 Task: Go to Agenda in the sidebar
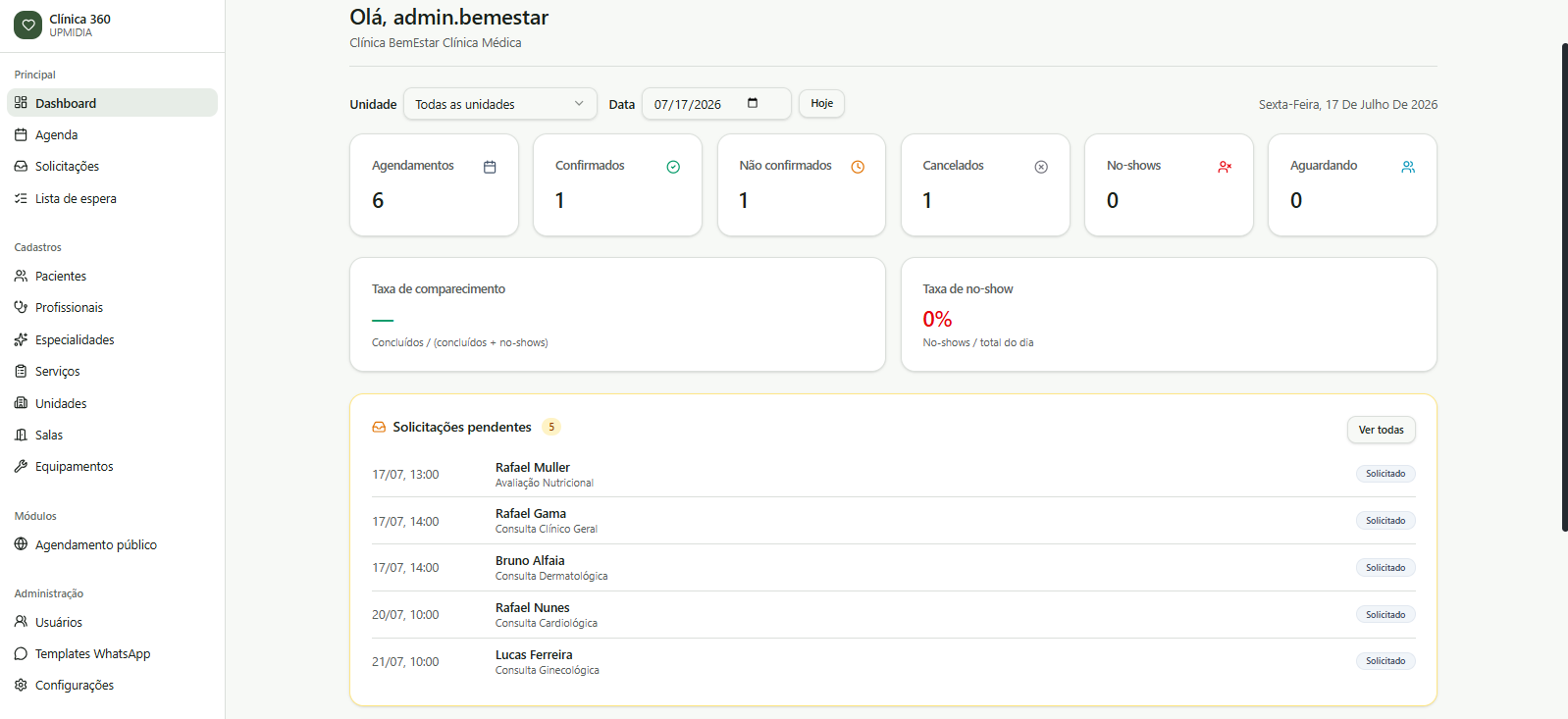[112, 134]
